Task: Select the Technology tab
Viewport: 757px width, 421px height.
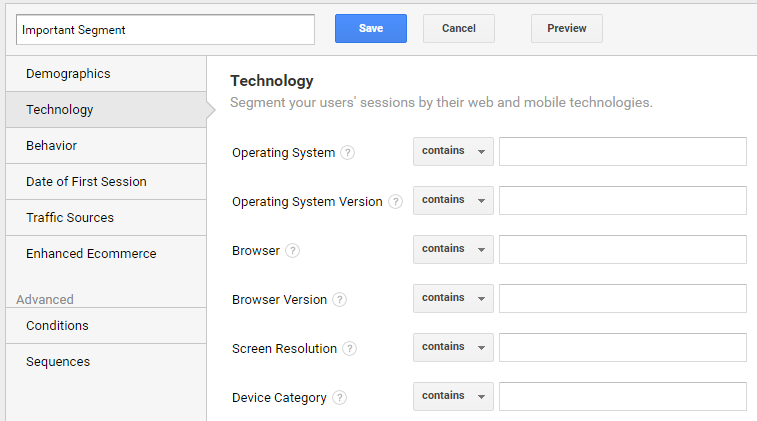Action: [x=106, y=110]
